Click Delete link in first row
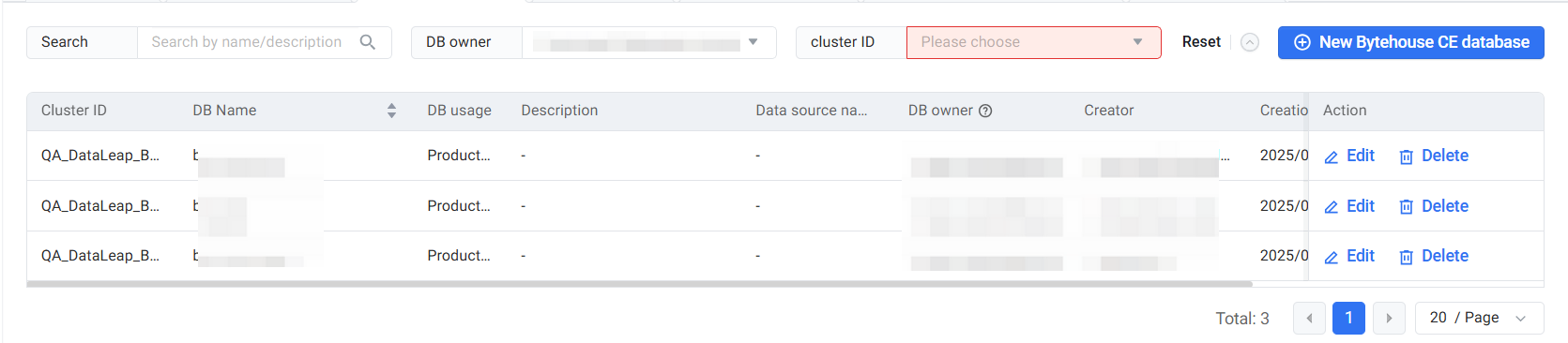Viewport: 1568px width, 343px height. click(x=1444, y=156)
